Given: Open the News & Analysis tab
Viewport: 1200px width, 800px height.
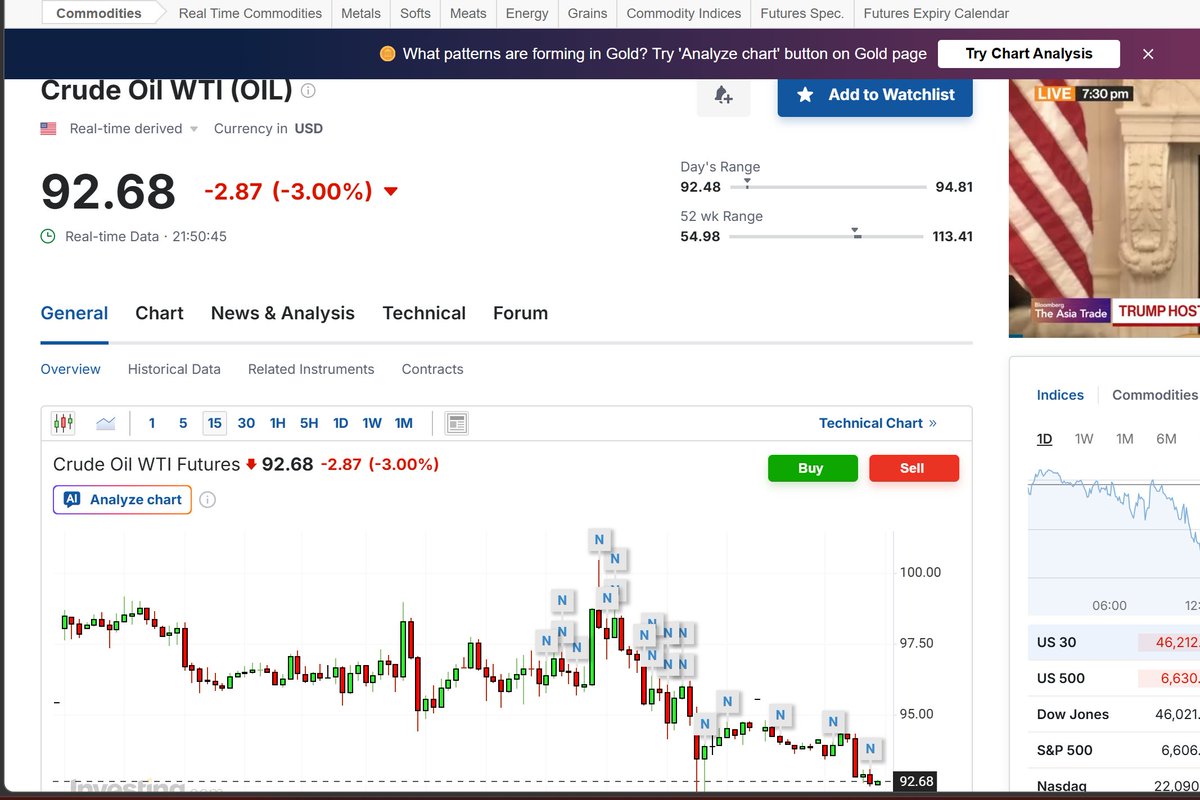Looking at the screenshot, I should click(x=283, y=313).
